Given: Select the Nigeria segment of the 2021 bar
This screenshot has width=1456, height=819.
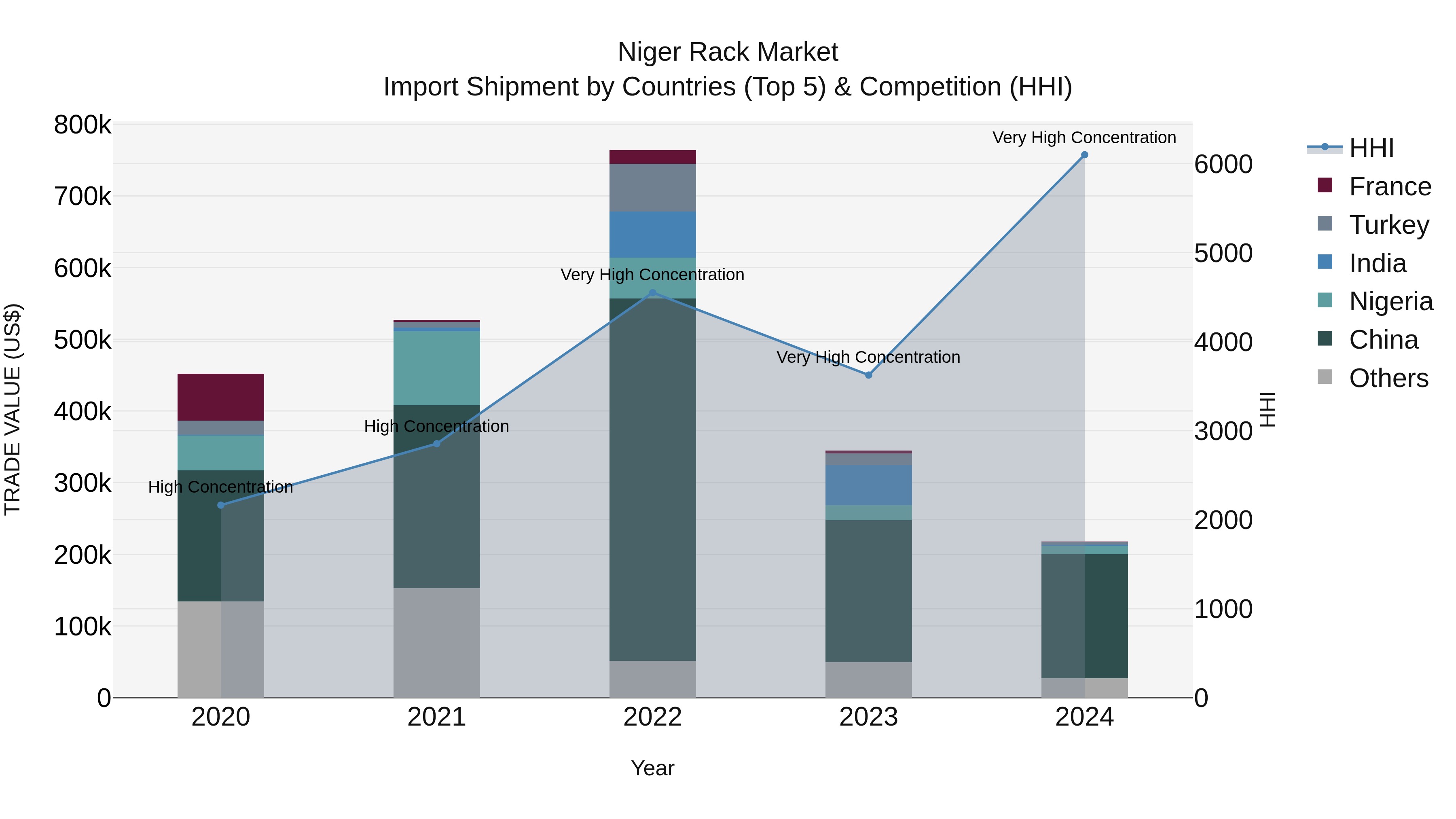Looking at the screenshot, I should pos(436,368).
